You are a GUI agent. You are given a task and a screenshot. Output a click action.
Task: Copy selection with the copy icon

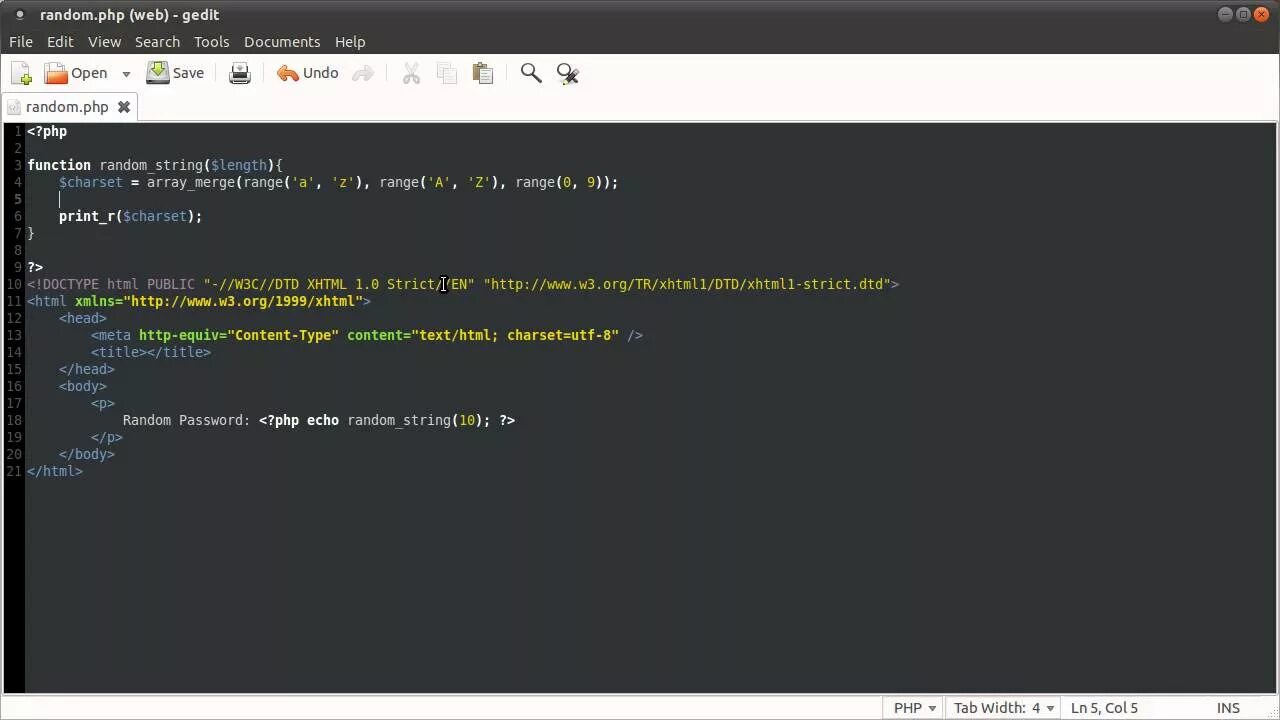pyautogui.click(x=447, y=73)
